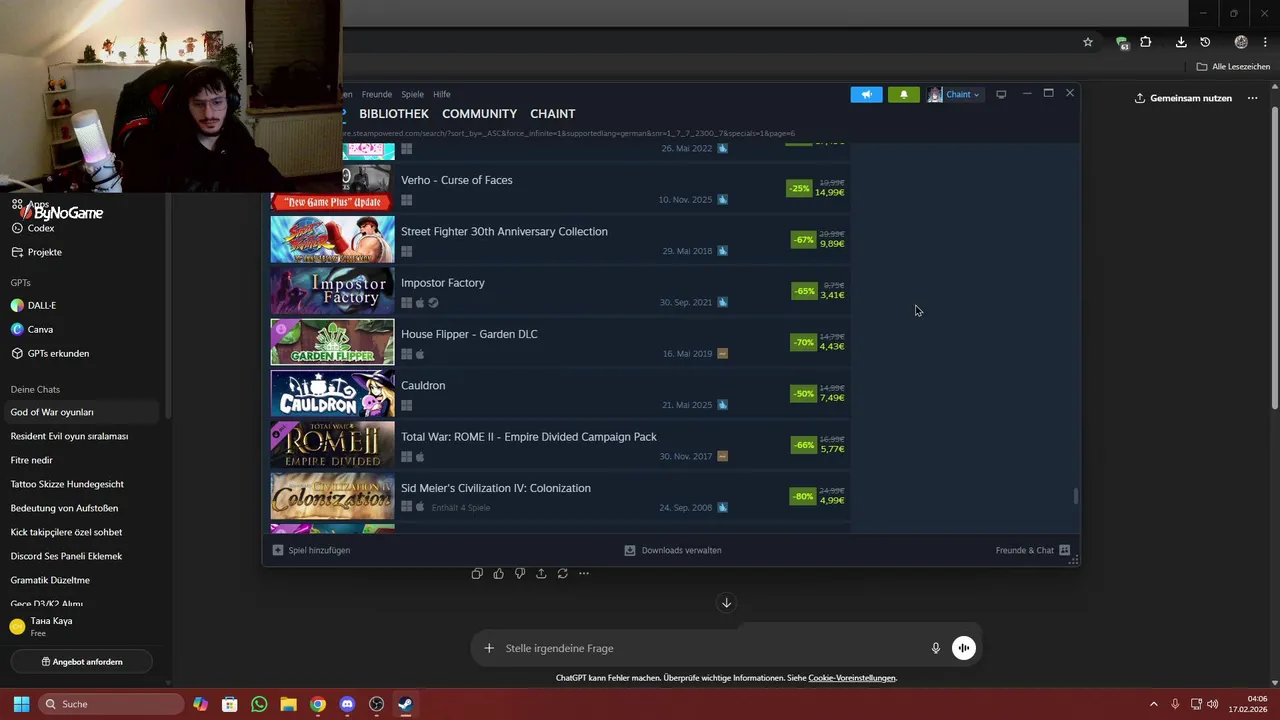Click 'Spiel hinzufügen' in Steam footer
Screen dimensions: 1280x720
point(311,550)
